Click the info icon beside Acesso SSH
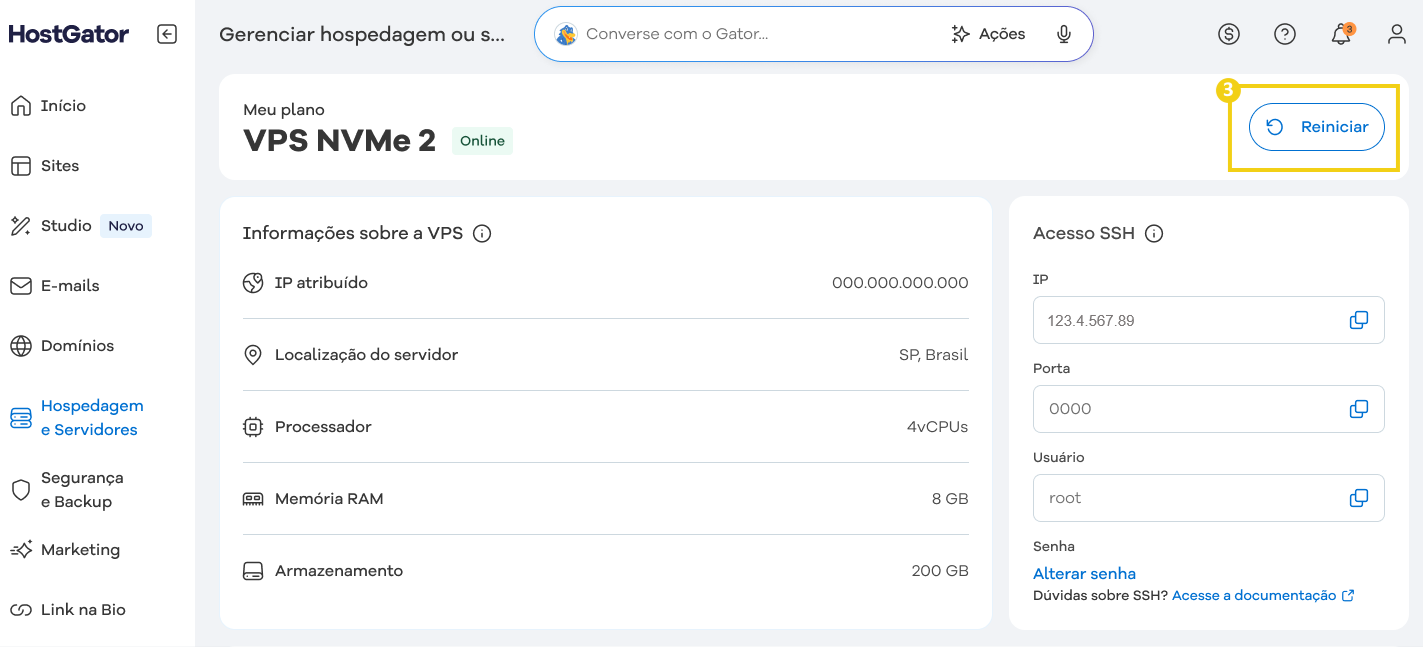 (1154, 233)
